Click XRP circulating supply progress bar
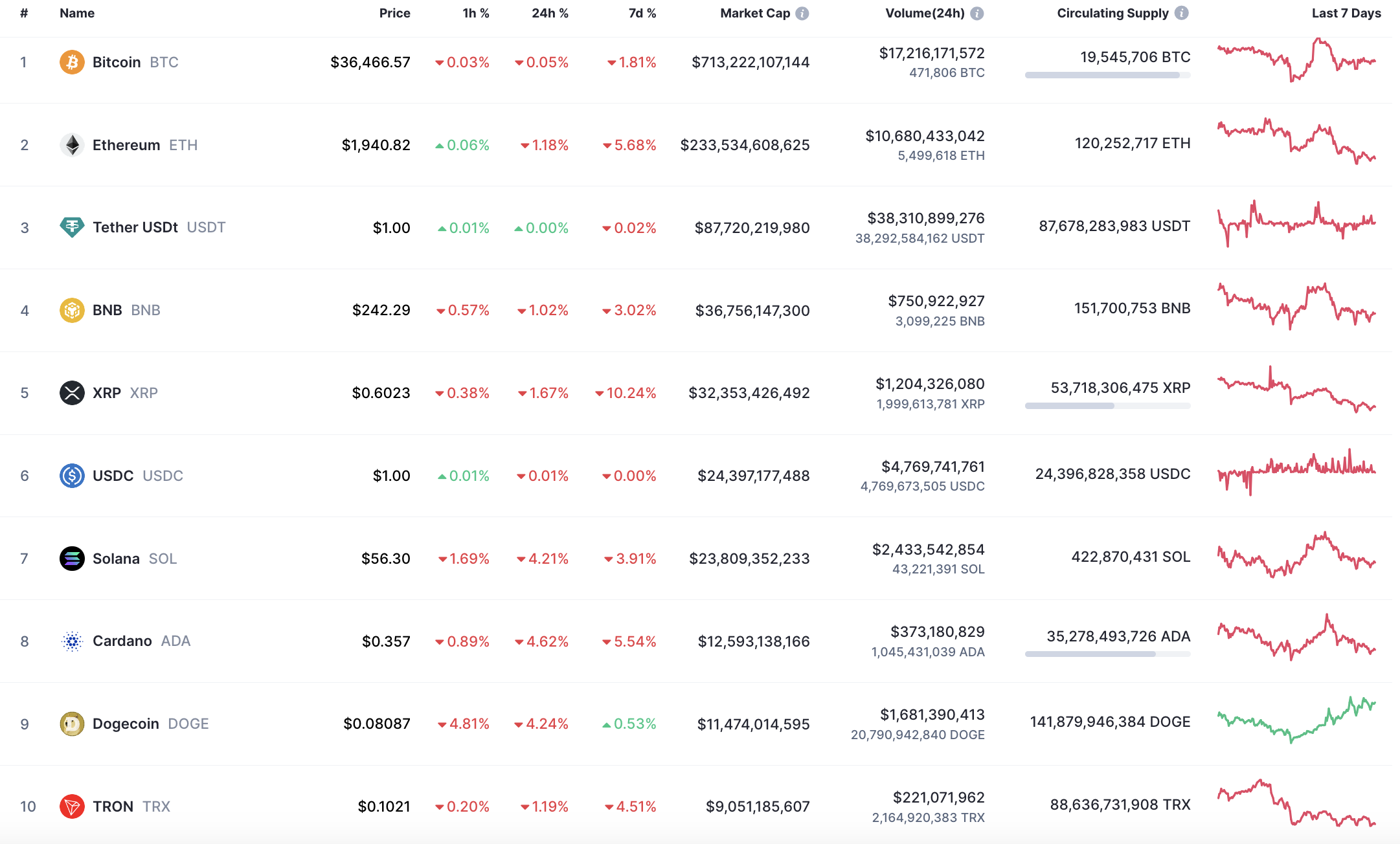Image resolution: width=1400 pixels, height=844 pixels. 1107,406
